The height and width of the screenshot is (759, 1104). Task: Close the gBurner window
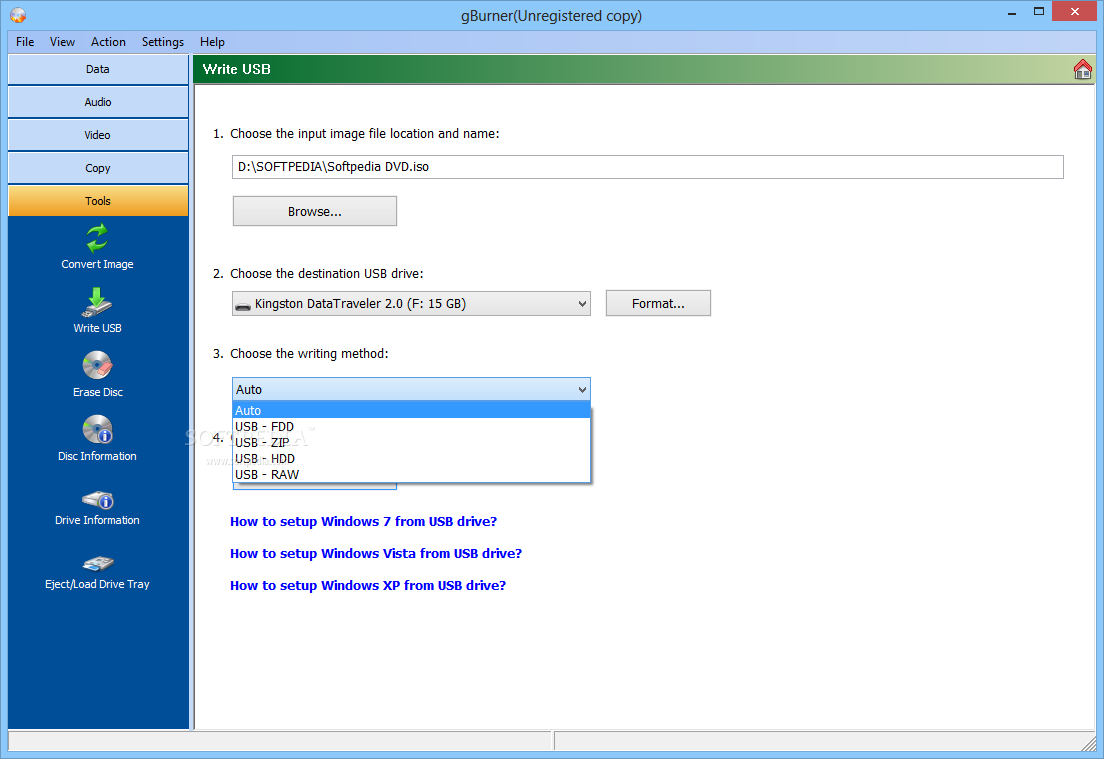pyautogui.click(x=1074, y=11)
